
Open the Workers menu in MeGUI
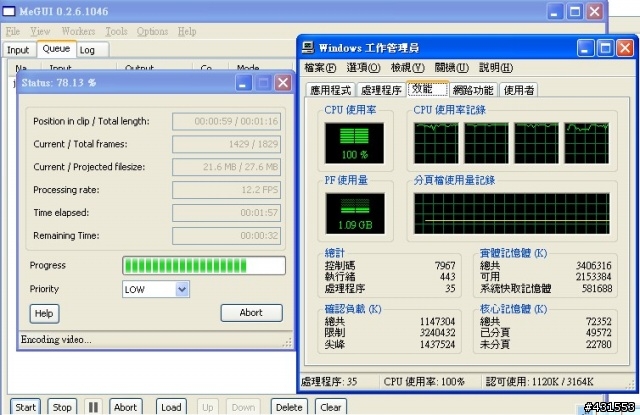point(78,31)
